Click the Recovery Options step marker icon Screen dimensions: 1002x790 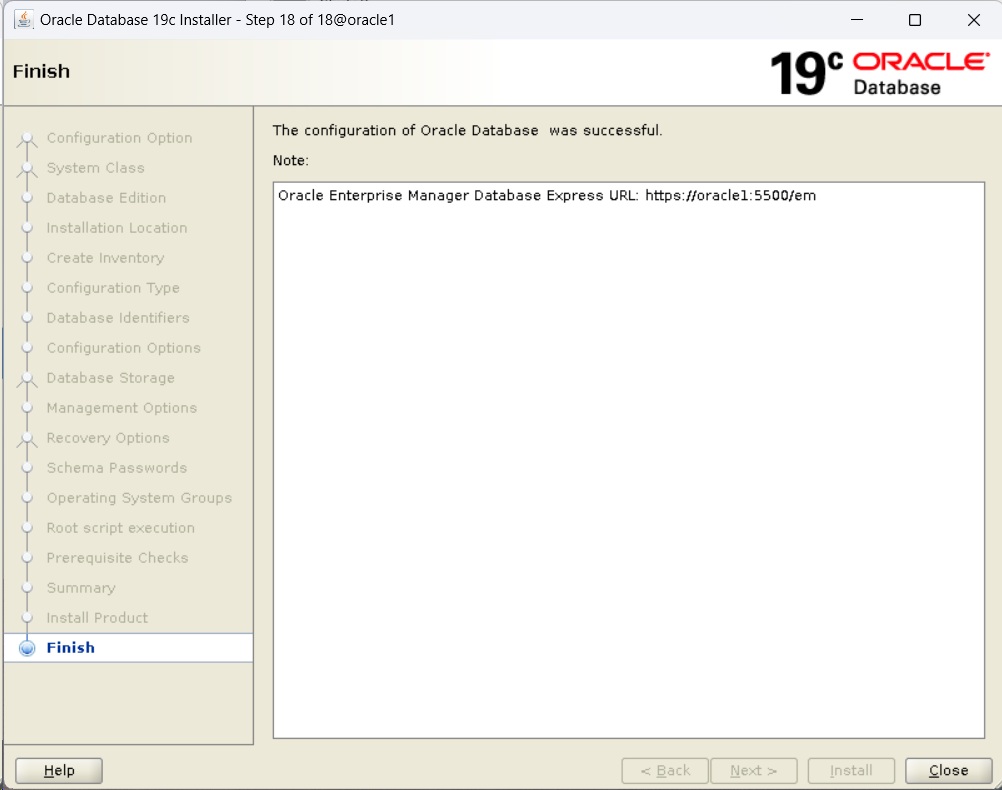point(28,439)
